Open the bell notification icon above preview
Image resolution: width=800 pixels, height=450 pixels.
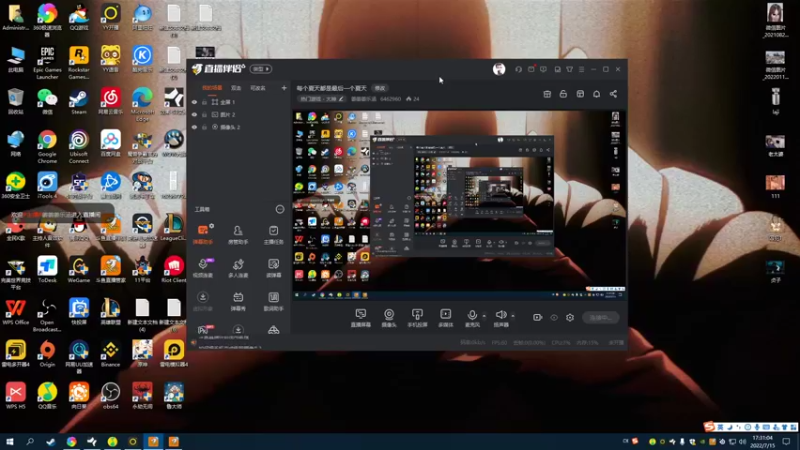point(596,94)
